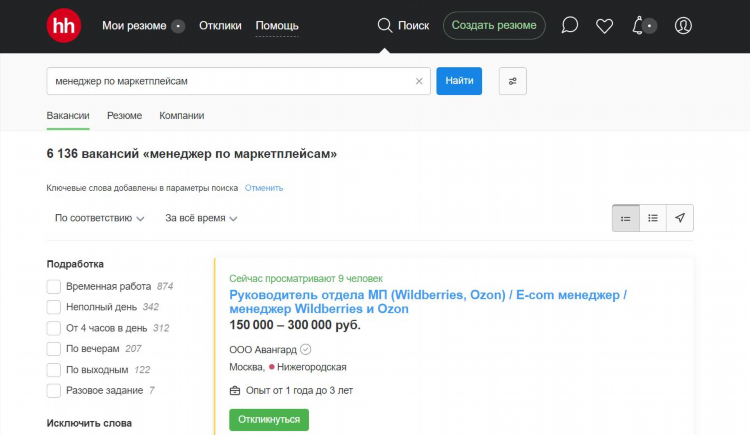
Task: Click Поиск label in header
Action: click(414, 26)
